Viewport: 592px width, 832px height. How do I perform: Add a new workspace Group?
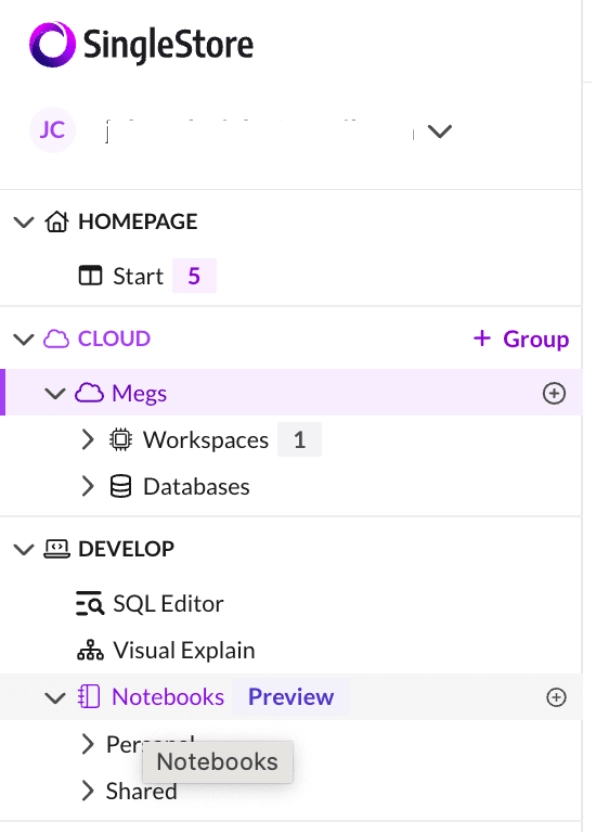(x=521, y=339)
